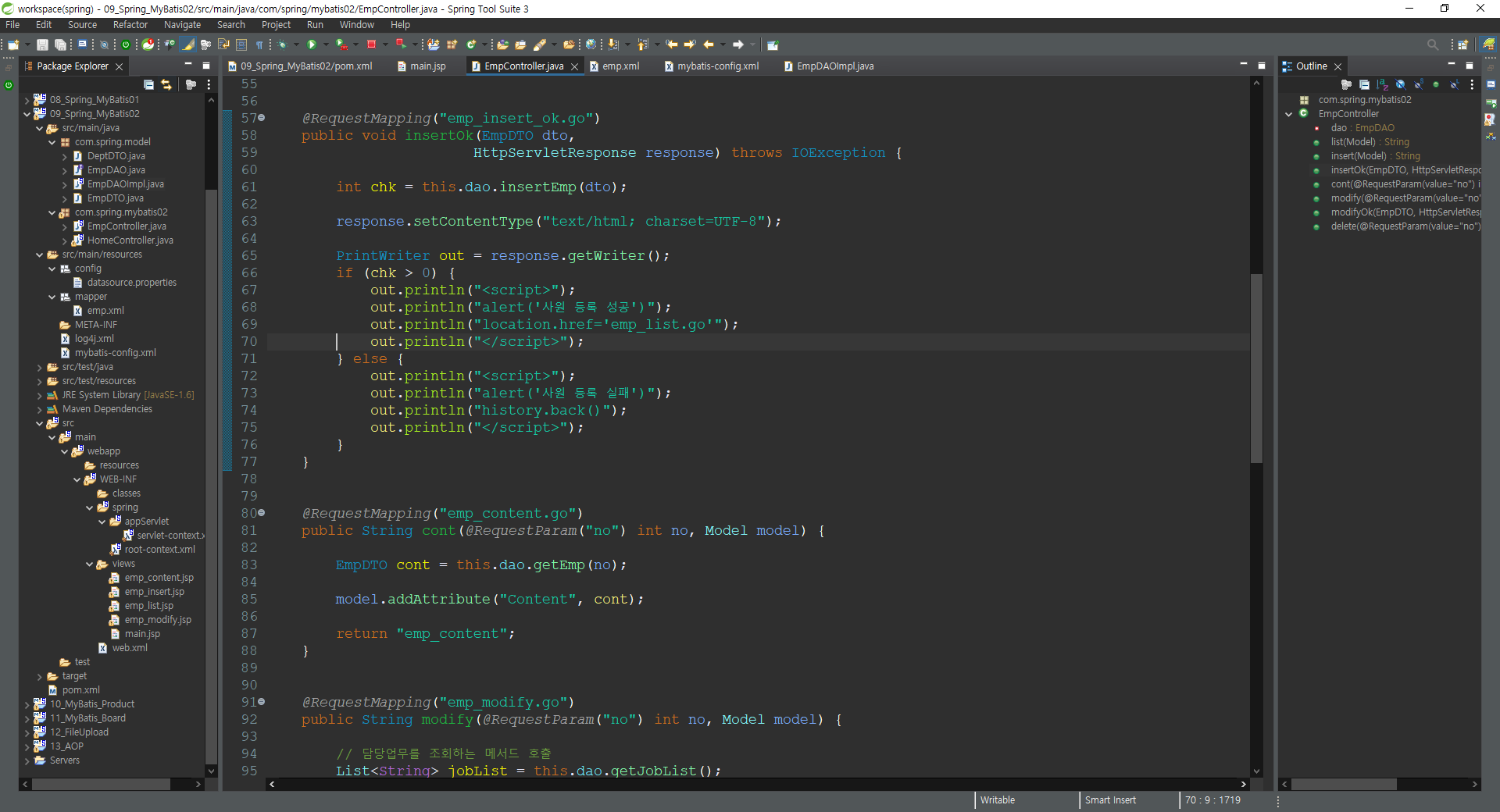Click the Forward navigation arrow in the toolbar

coord(737,45)
